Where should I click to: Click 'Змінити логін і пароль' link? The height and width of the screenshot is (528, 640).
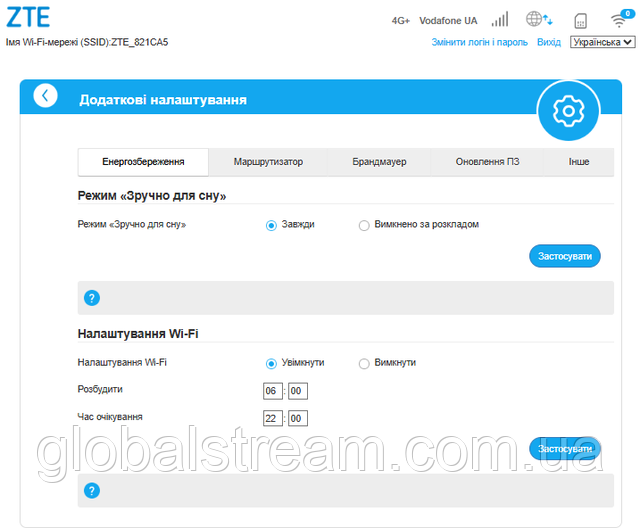(478, 43)
